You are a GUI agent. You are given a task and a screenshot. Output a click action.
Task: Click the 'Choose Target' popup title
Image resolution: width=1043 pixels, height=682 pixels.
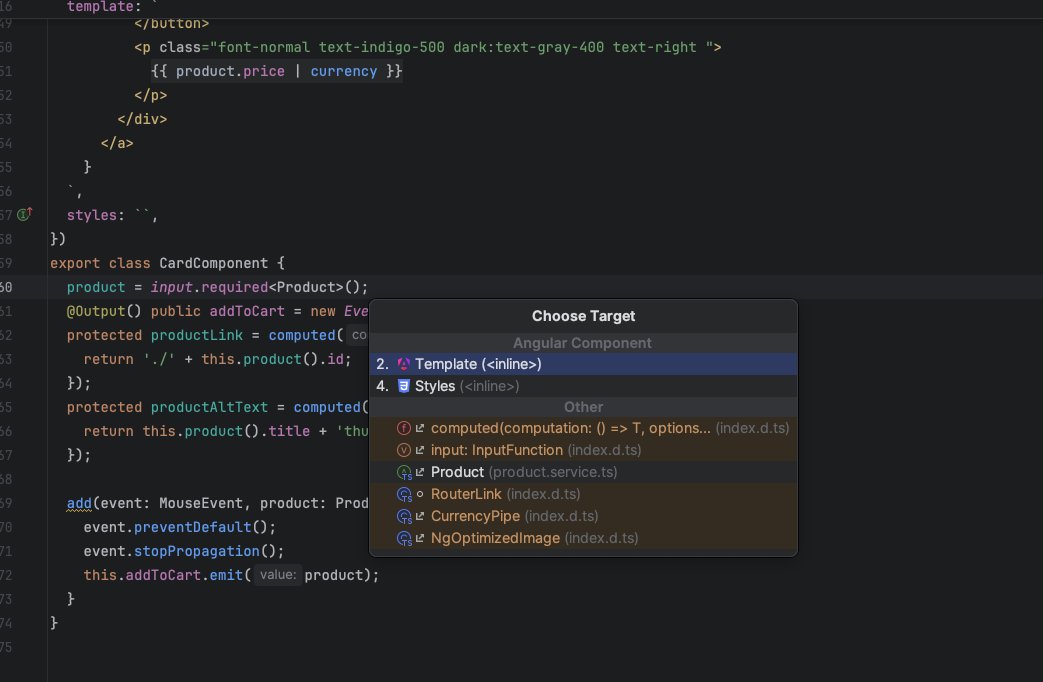point(583,316)
